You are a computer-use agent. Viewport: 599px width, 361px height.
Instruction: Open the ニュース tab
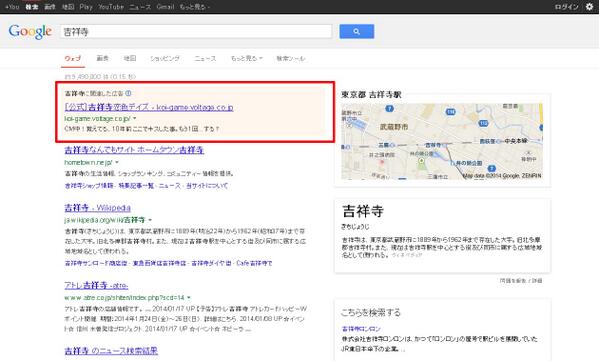click(205, 58)
